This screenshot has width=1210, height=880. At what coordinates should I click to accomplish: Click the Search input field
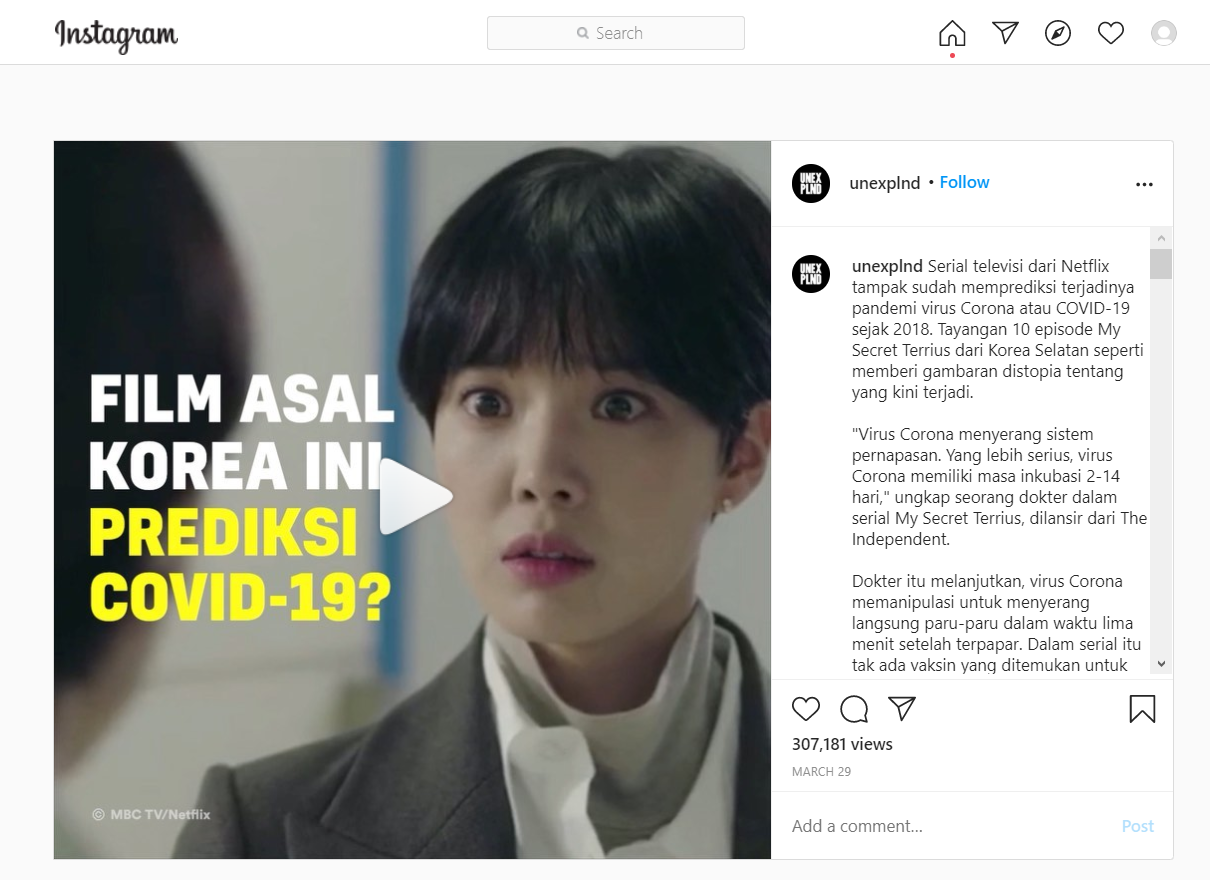pos(616,33)
